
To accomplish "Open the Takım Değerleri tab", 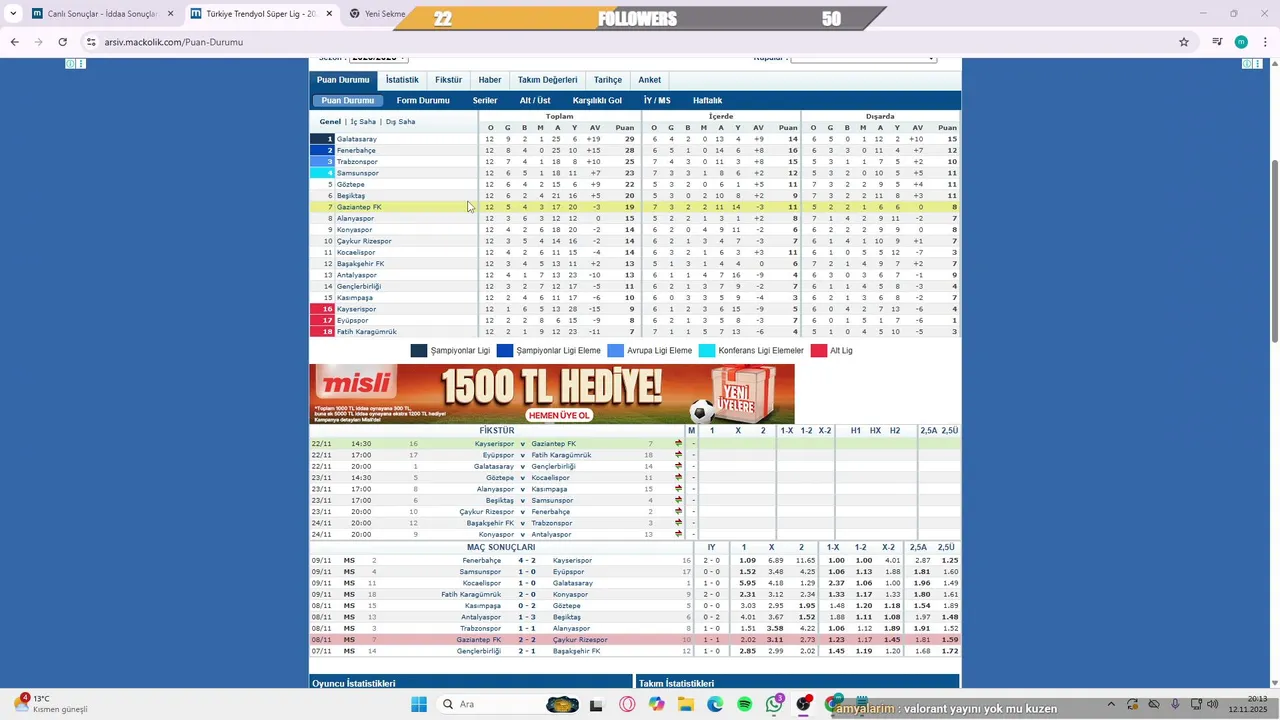I will (x=547, y=80).
